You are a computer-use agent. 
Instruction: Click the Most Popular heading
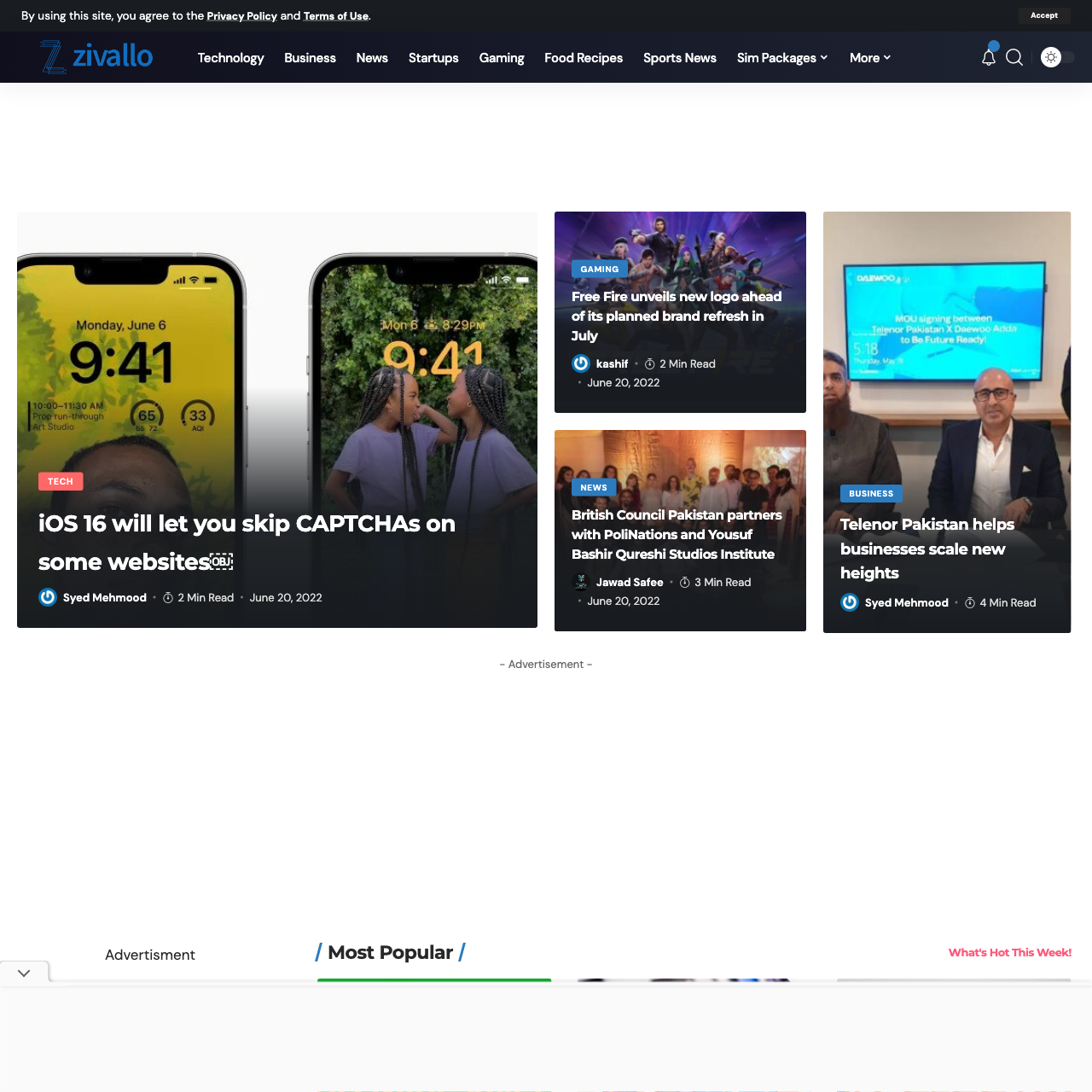[x=391, y=952]
